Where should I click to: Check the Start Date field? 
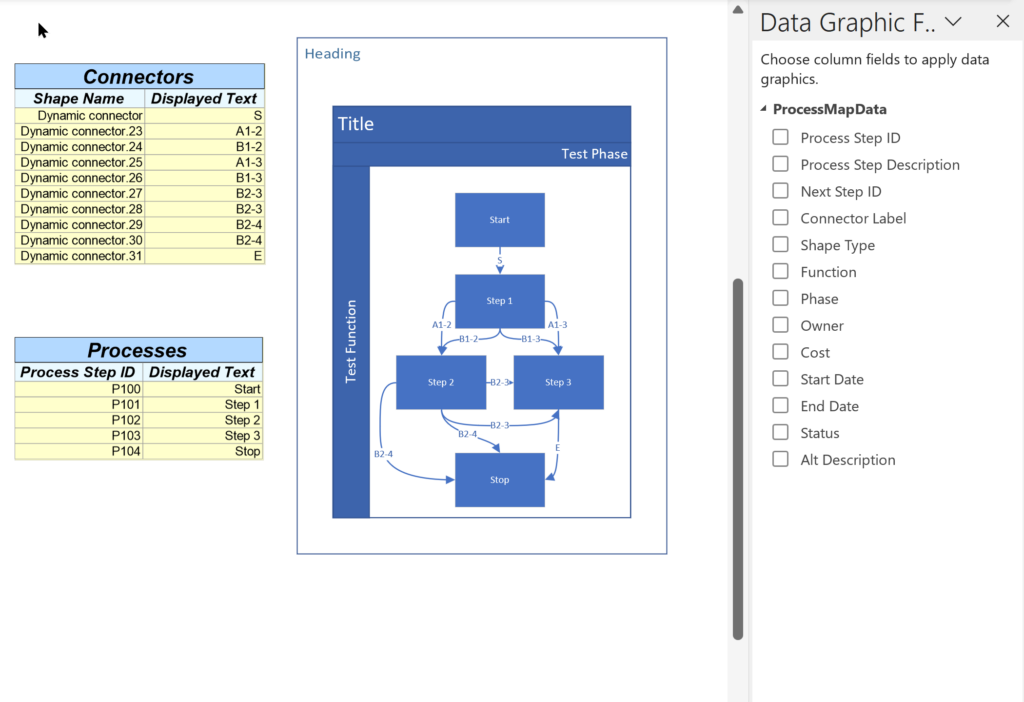(x=780, y=379)
